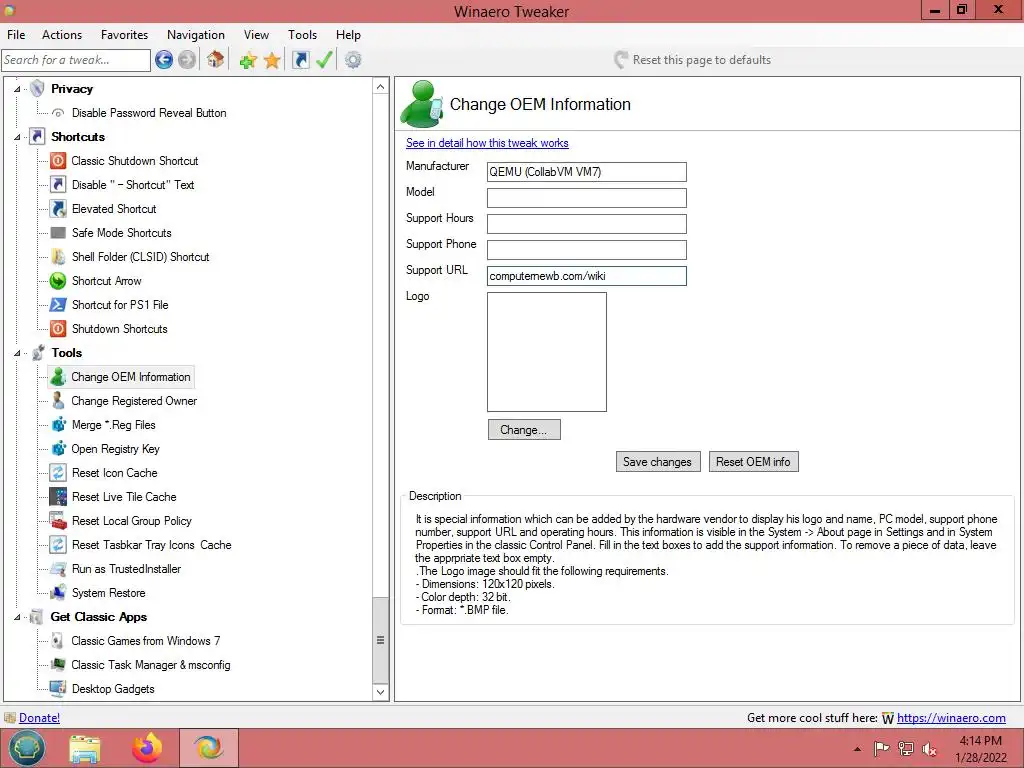The image size is (1024, 768).
Task: Click the Desktop Gadgets icon
Action: (x=58, y=689)
